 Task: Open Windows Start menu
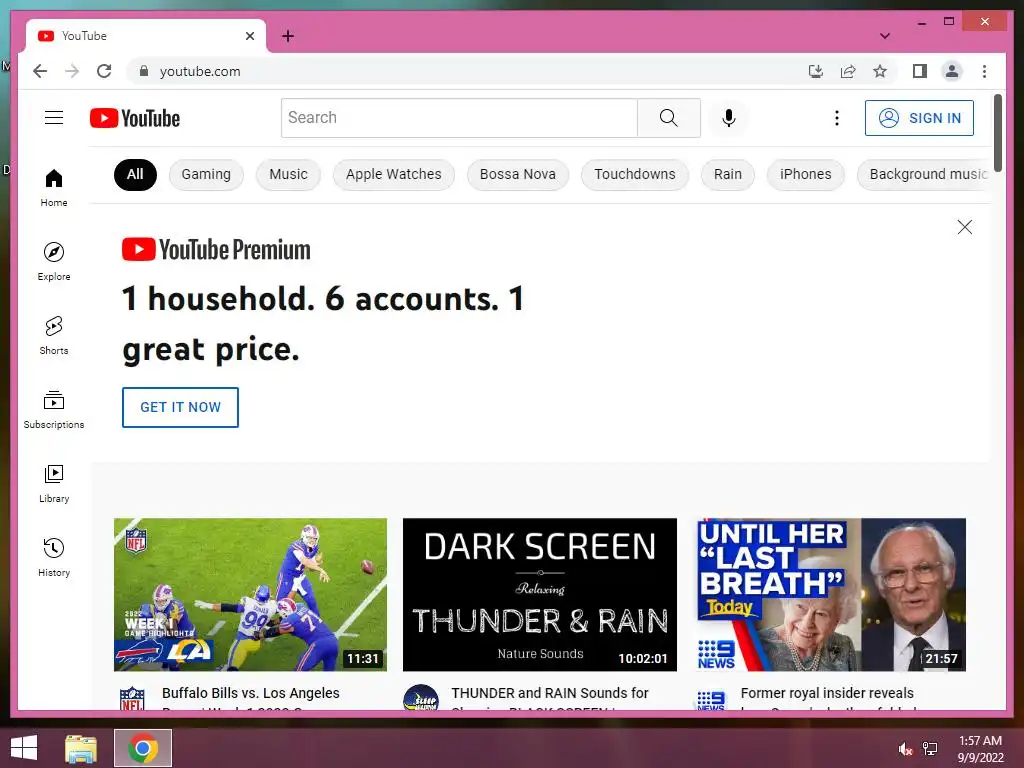pos(24,748)
